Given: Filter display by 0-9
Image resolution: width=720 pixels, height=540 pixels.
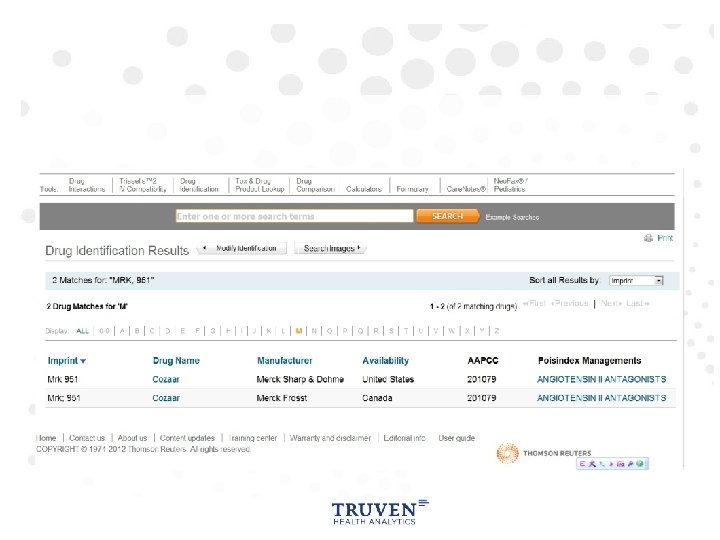Looking at the screenshot, I should (x=104, y=331).
